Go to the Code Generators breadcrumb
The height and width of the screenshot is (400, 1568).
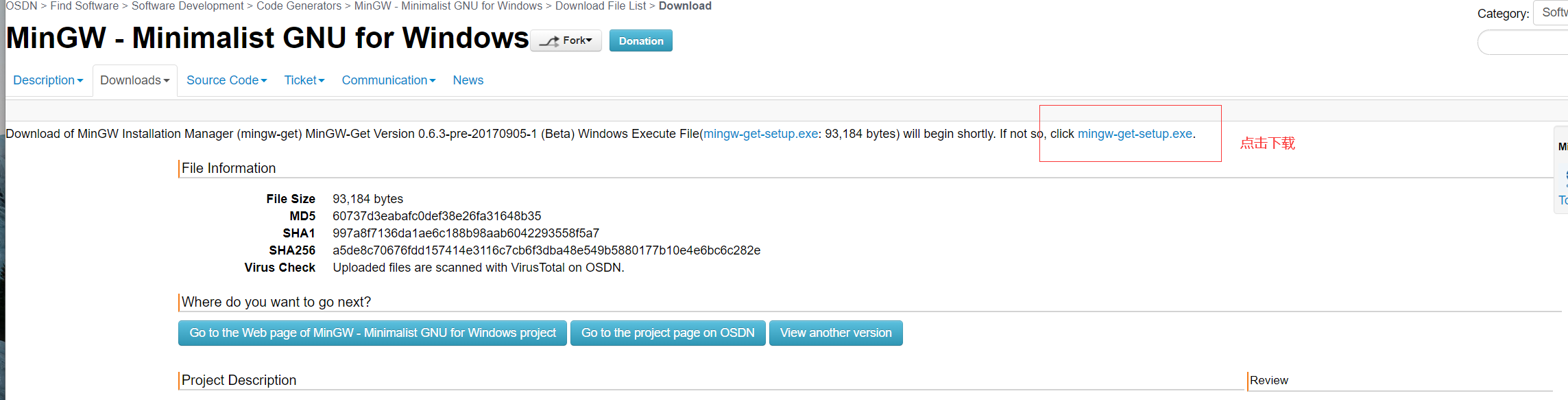pyautogui.click(x=299, y=6)
